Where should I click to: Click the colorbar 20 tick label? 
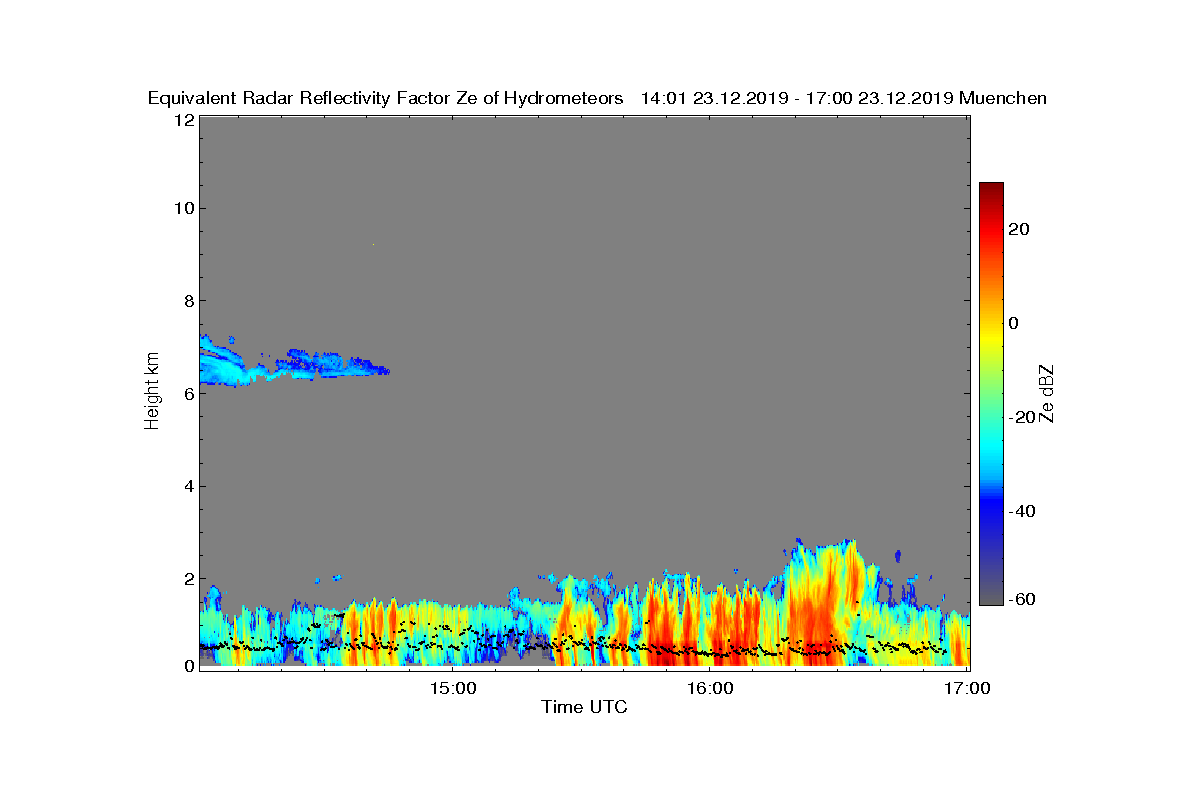coord(1021,229)
